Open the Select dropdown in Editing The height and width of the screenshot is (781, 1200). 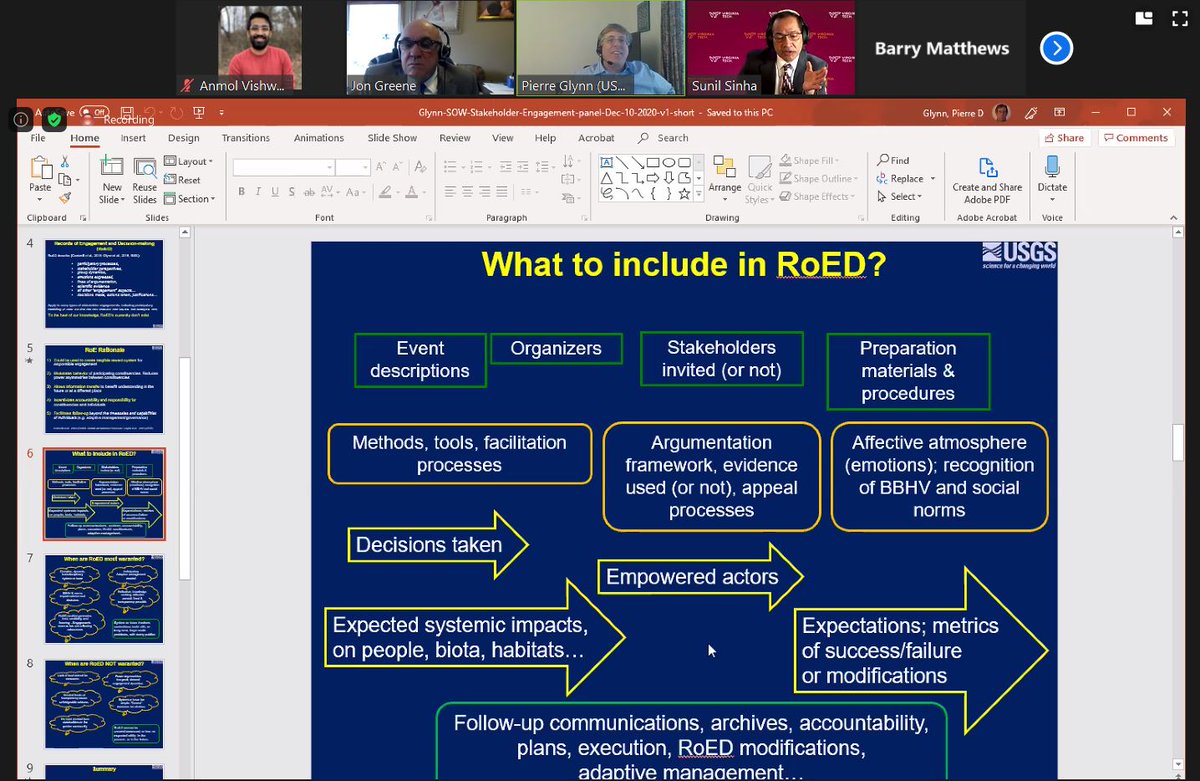pos(899,197)
